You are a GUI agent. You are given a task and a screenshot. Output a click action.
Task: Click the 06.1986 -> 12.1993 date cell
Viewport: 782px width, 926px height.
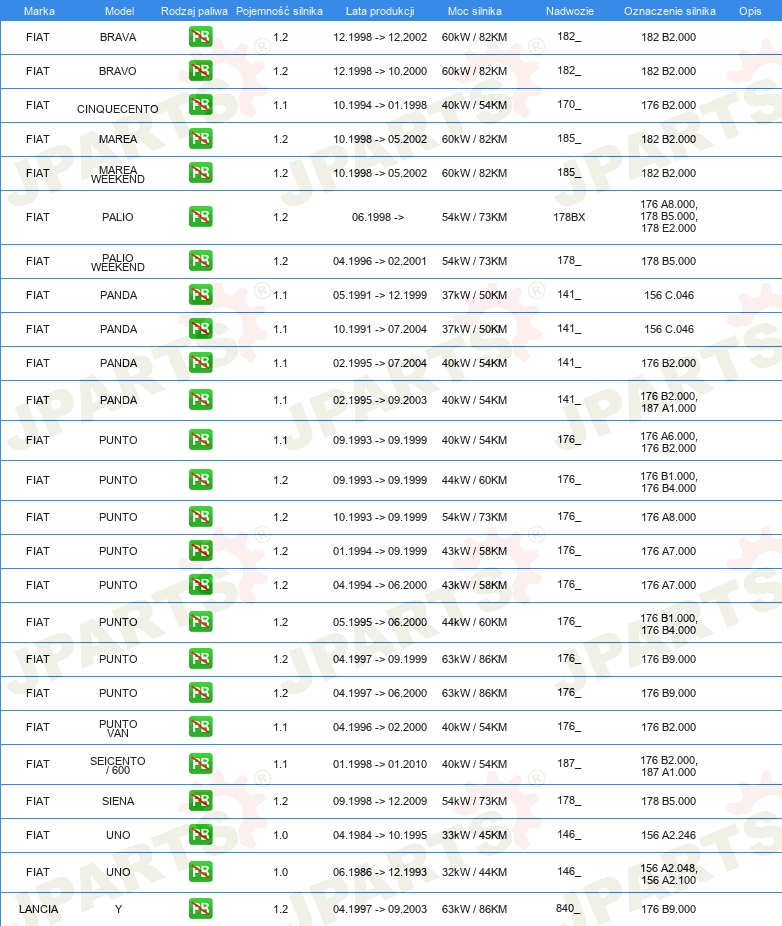click(x=380, y=872)
